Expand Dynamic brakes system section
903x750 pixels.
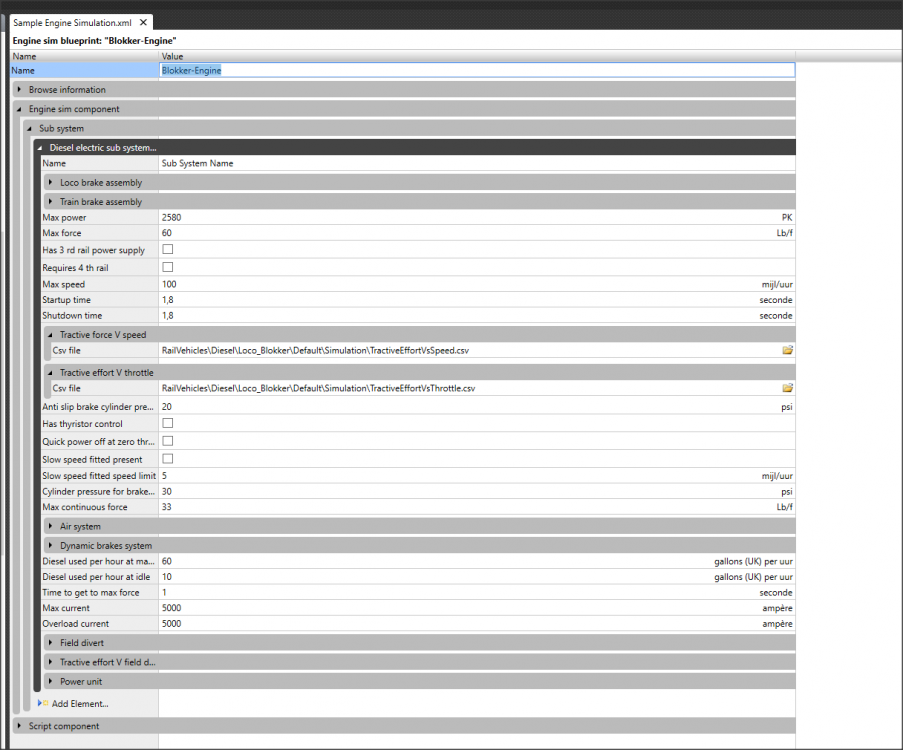click(50, 546)
